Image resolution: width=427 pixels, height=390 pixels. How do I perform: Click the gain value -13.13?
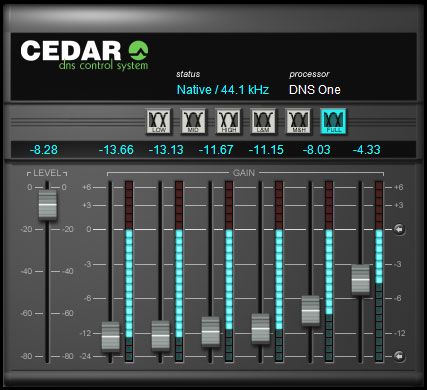point(166,150)
